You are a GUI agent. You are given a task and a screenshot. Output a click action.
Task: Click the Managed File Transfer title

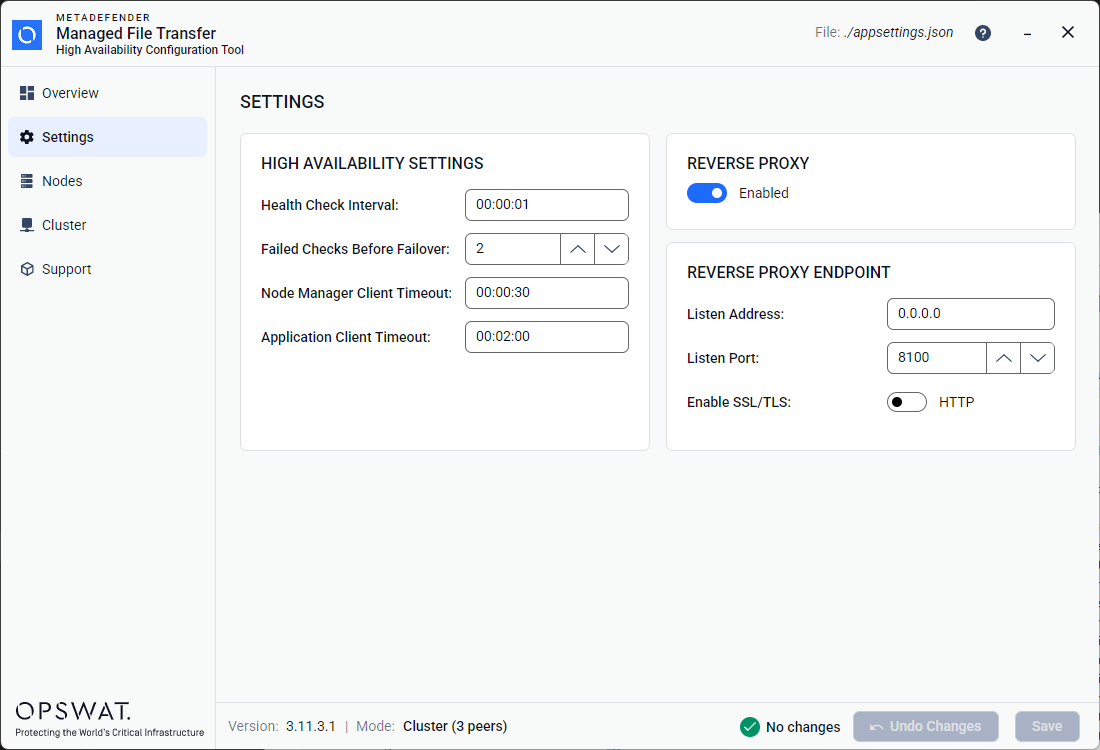pos(136,33)
